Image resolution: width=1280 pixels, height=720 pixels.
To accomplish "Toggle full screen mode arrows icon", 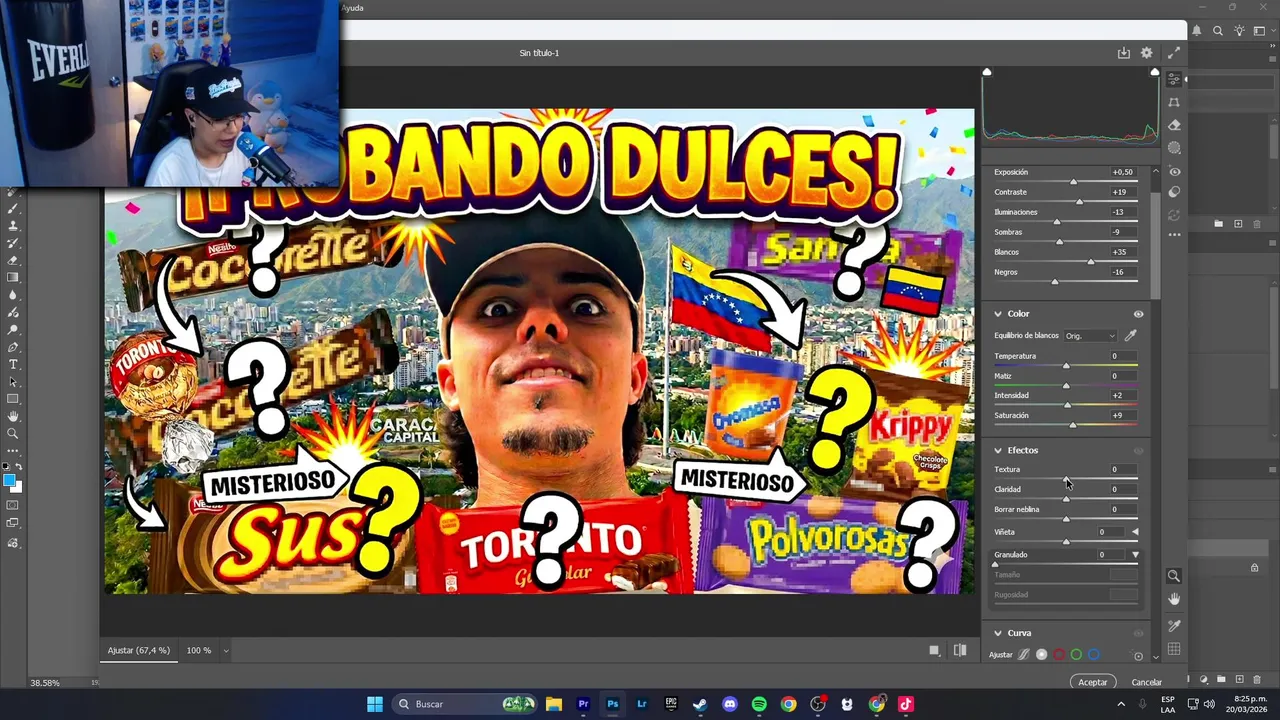I will pos(1173,53).
